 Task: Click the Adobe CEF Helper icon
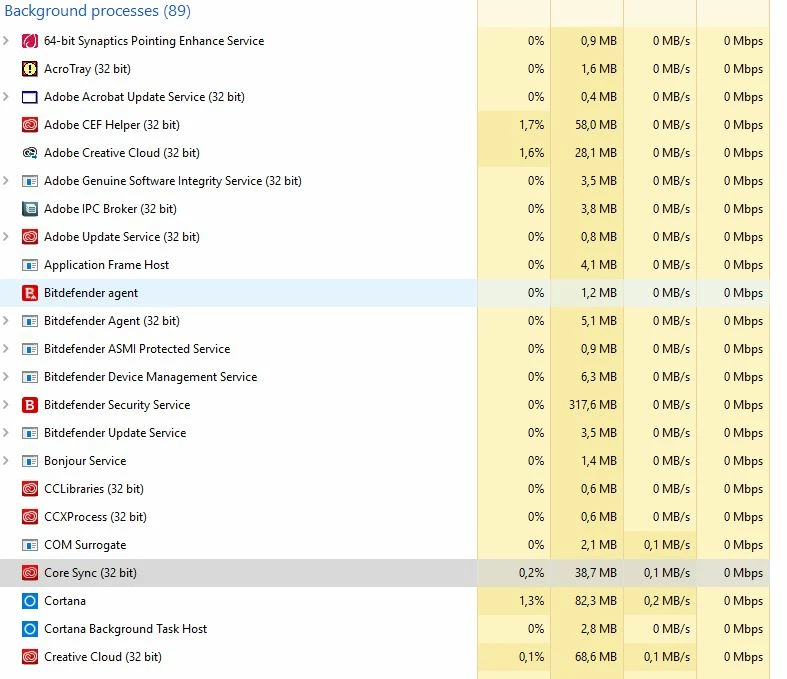click(x=30, y=124)
